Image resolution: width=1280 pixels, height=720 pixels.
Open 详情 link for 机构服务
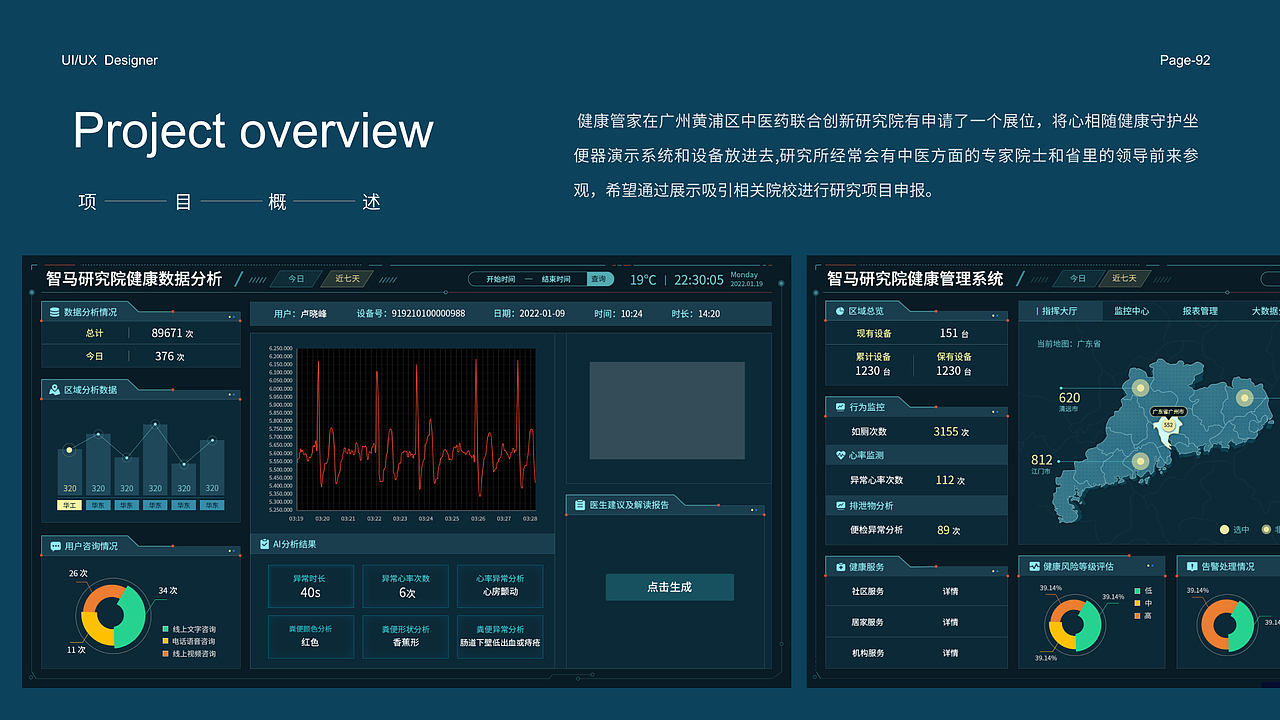tap(950, 653)
